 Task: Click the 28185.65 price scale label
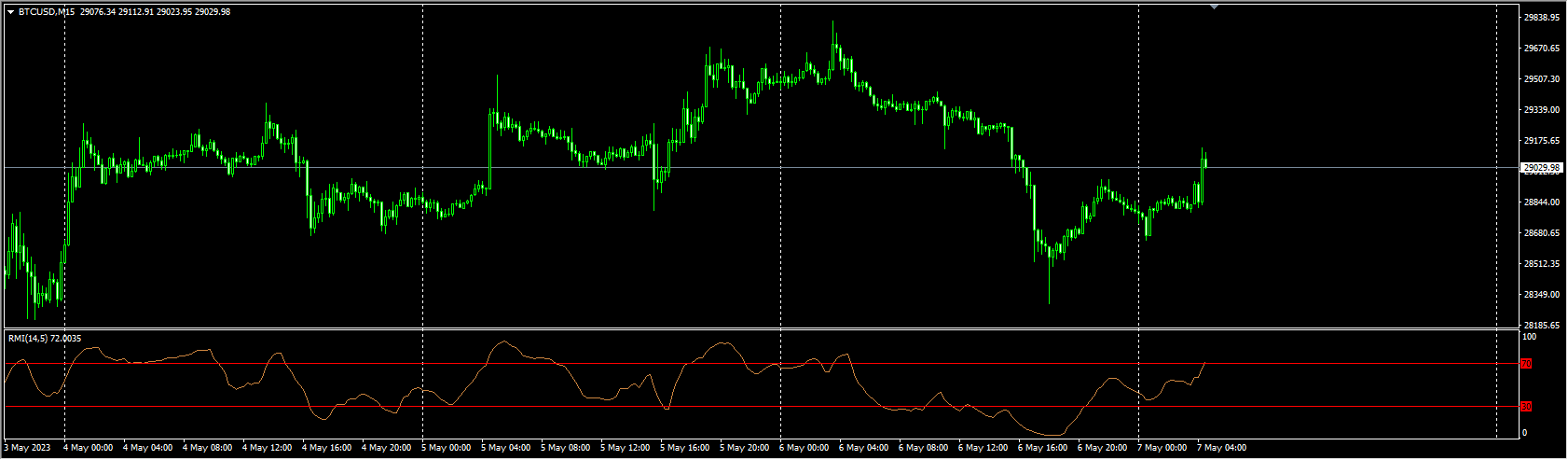point(1541,326)
